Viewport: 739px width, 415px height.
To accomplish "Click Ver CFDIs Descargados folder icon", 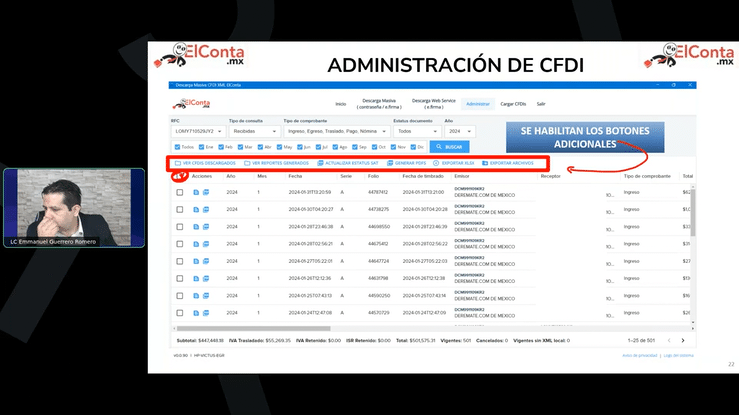I will 178,163.
